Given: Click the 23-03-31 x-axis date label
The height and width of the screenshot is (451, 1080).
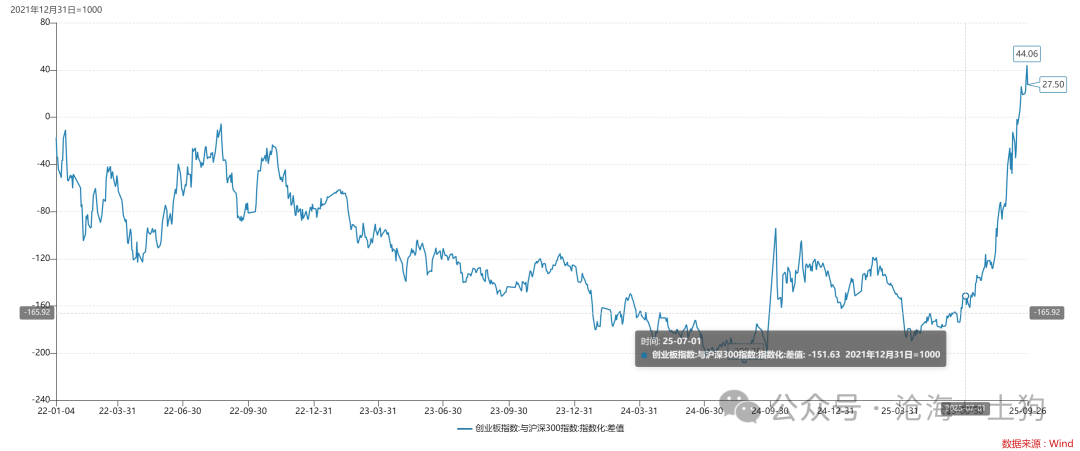Looking at the screenshot, I should [x=378, y=410].
